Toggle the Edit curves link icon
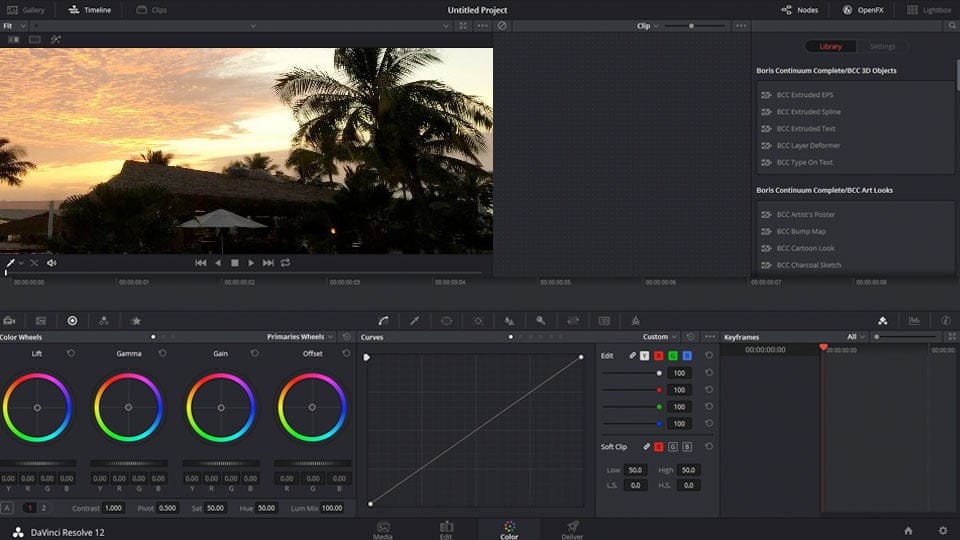960x540 pixels. [632, 355]
